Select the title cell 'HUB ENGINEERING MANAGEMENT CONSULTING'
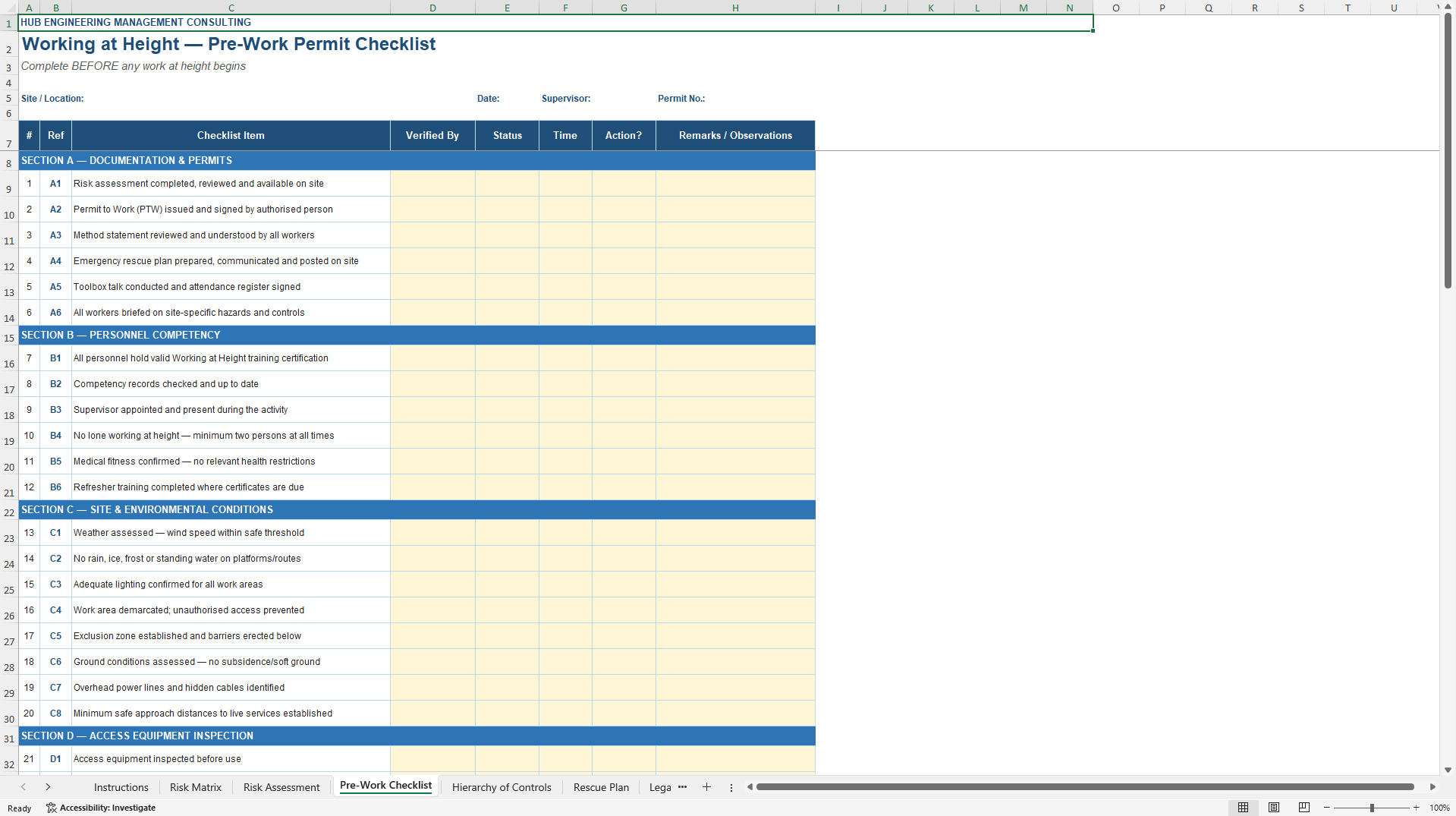Screen dimensions: 1456x816 555,23
